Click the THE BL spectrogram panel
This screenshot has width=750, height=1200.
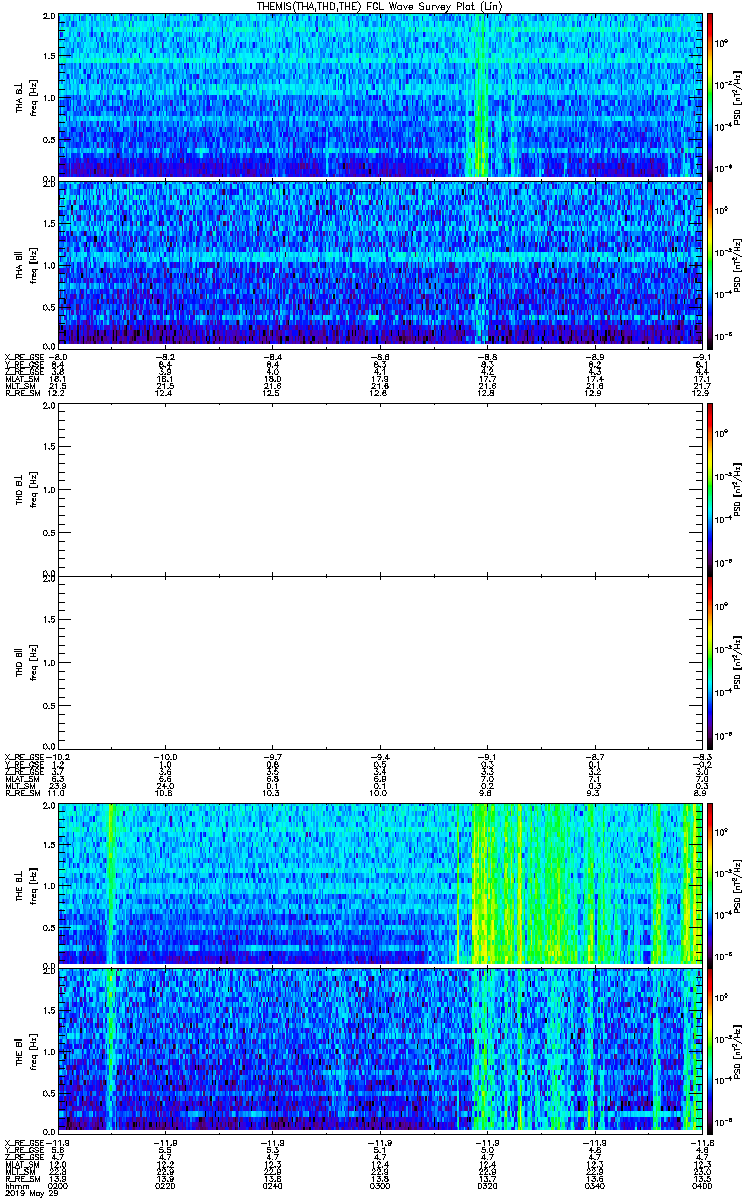[x=380, y=884]
